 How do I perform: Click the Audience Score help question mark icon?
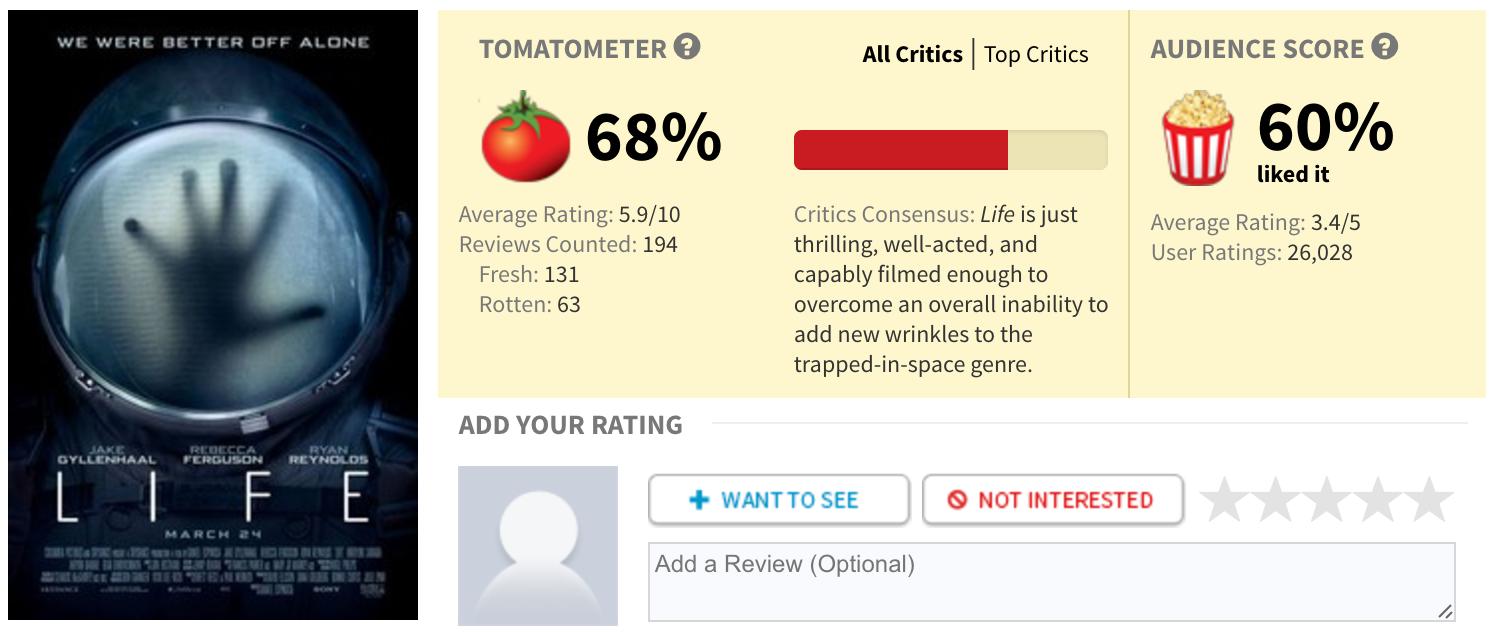(x=1384, y=47)
